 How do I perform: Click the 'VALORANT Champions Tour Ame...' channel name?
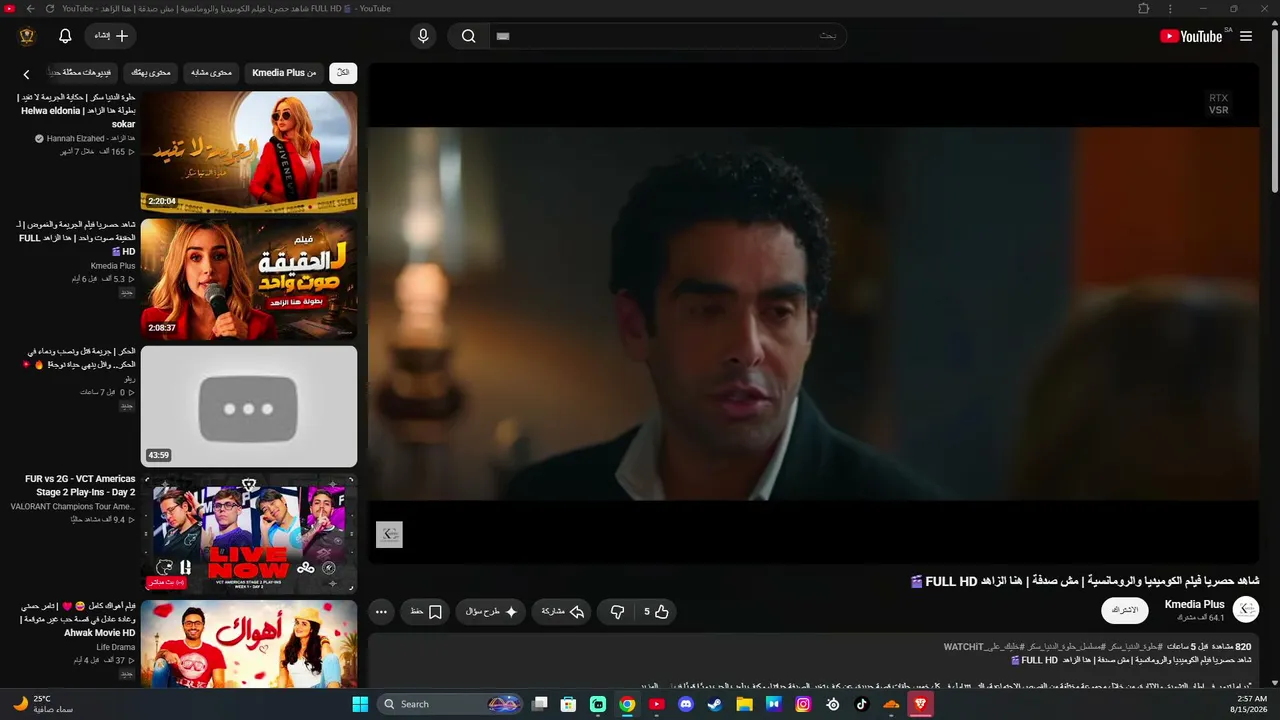click(x=73, y=507)
